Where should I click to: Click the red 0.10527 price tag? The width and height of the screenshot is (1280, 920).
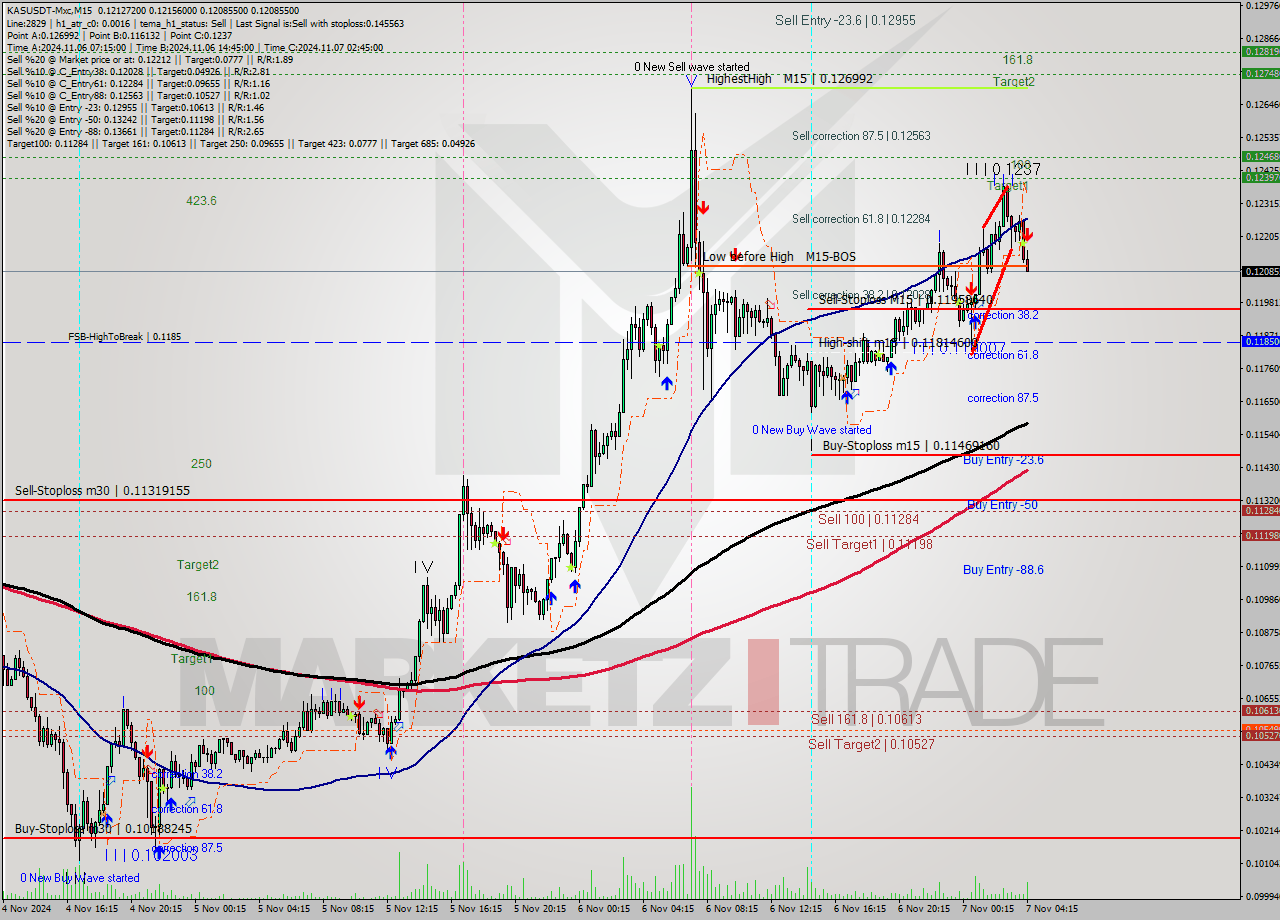pos(1259,735)
